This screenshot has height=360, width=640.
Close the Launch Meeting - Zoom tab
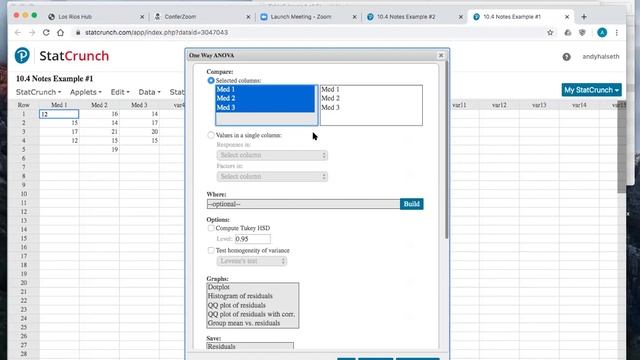point(354,17)
